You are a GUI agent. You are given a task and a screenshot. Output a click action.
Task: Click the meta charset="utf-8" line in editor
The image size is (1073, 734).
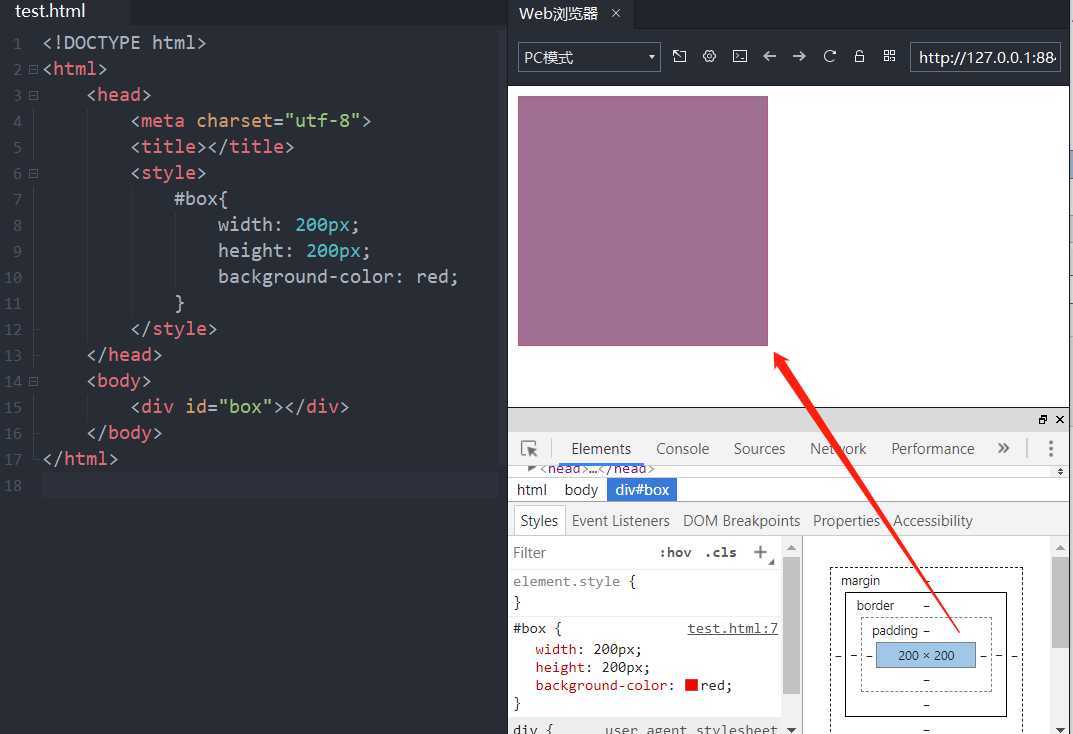tap(251, 121)
